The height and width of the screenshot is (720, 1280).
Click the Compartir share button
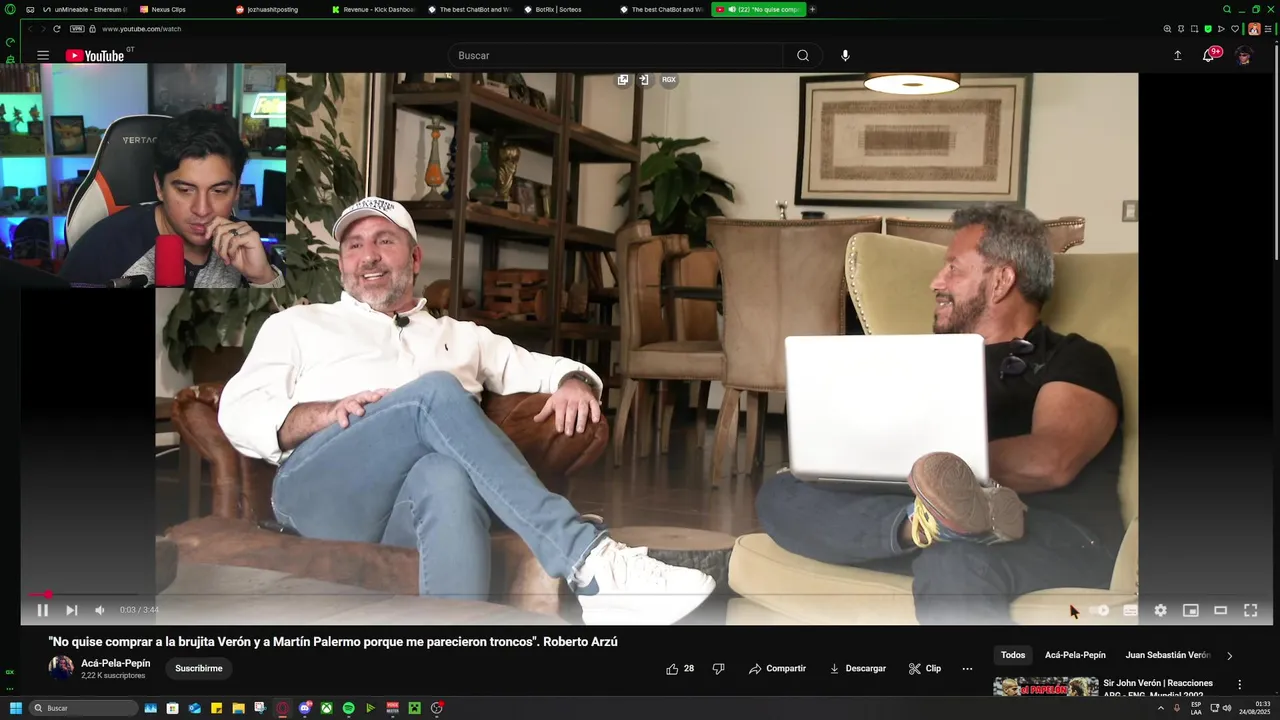pyautogui.click(x=777, y=669)
